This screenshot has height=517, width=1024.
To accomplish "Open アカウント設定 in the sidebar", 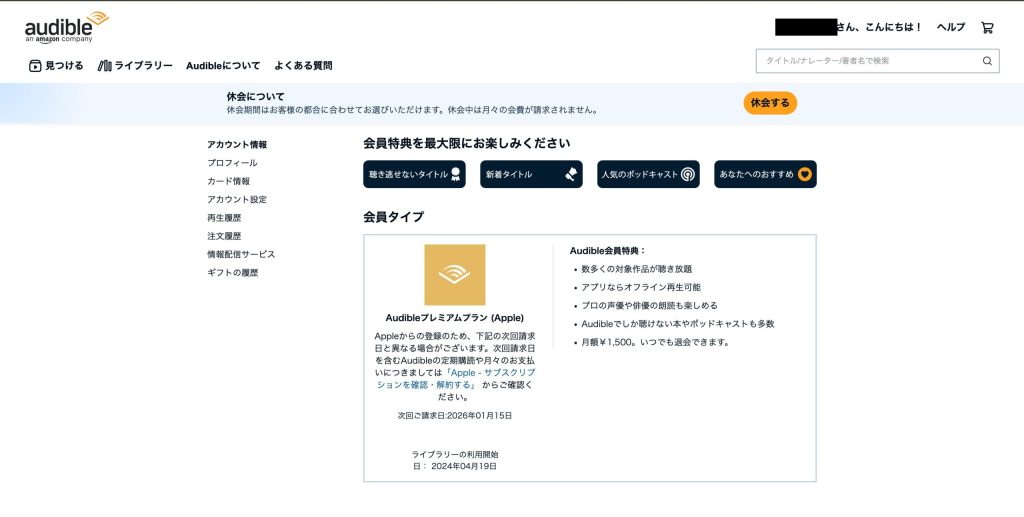I will (x=237, y=199).
